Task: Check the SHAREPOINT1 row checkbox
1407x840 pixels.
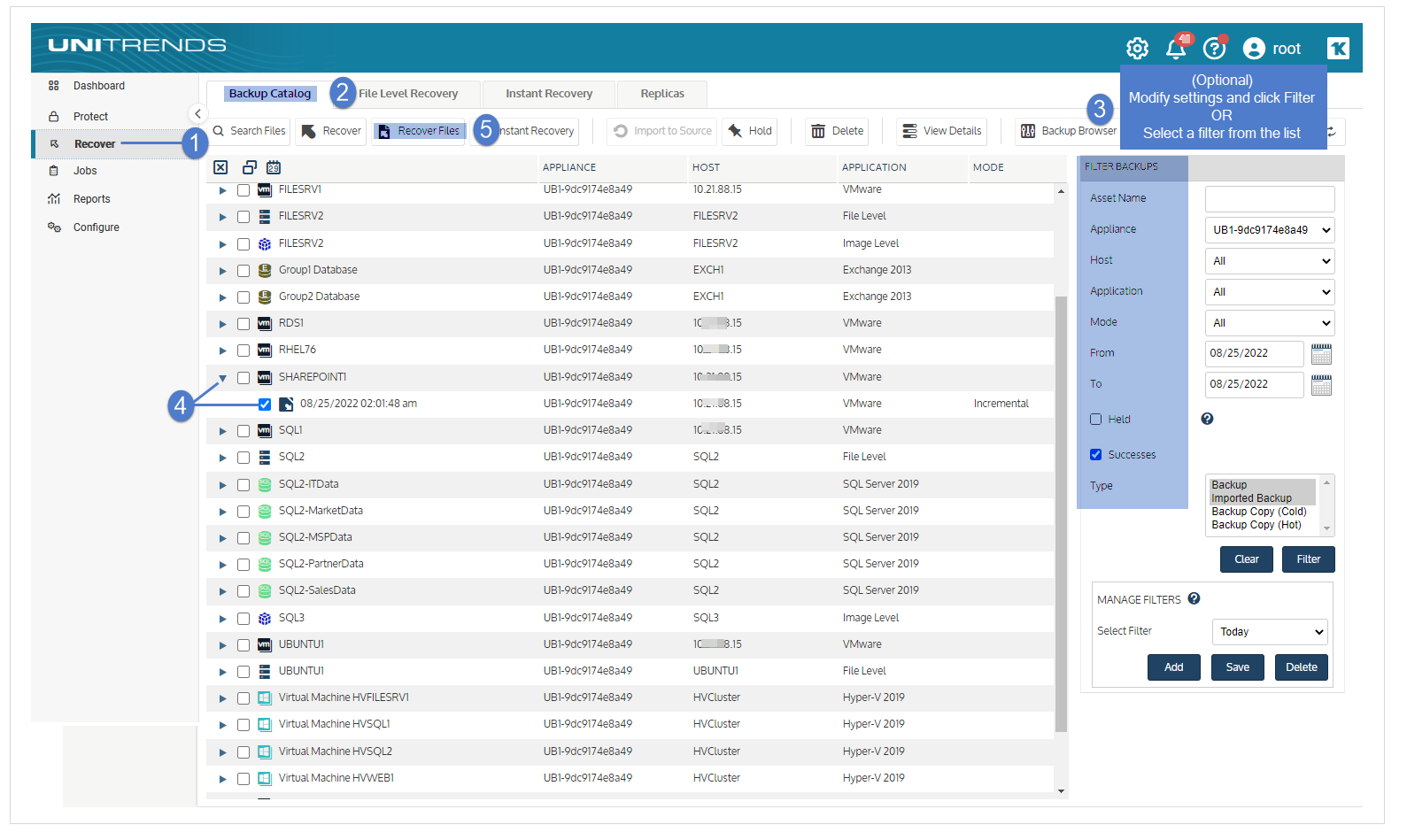Action: point(244,378)
